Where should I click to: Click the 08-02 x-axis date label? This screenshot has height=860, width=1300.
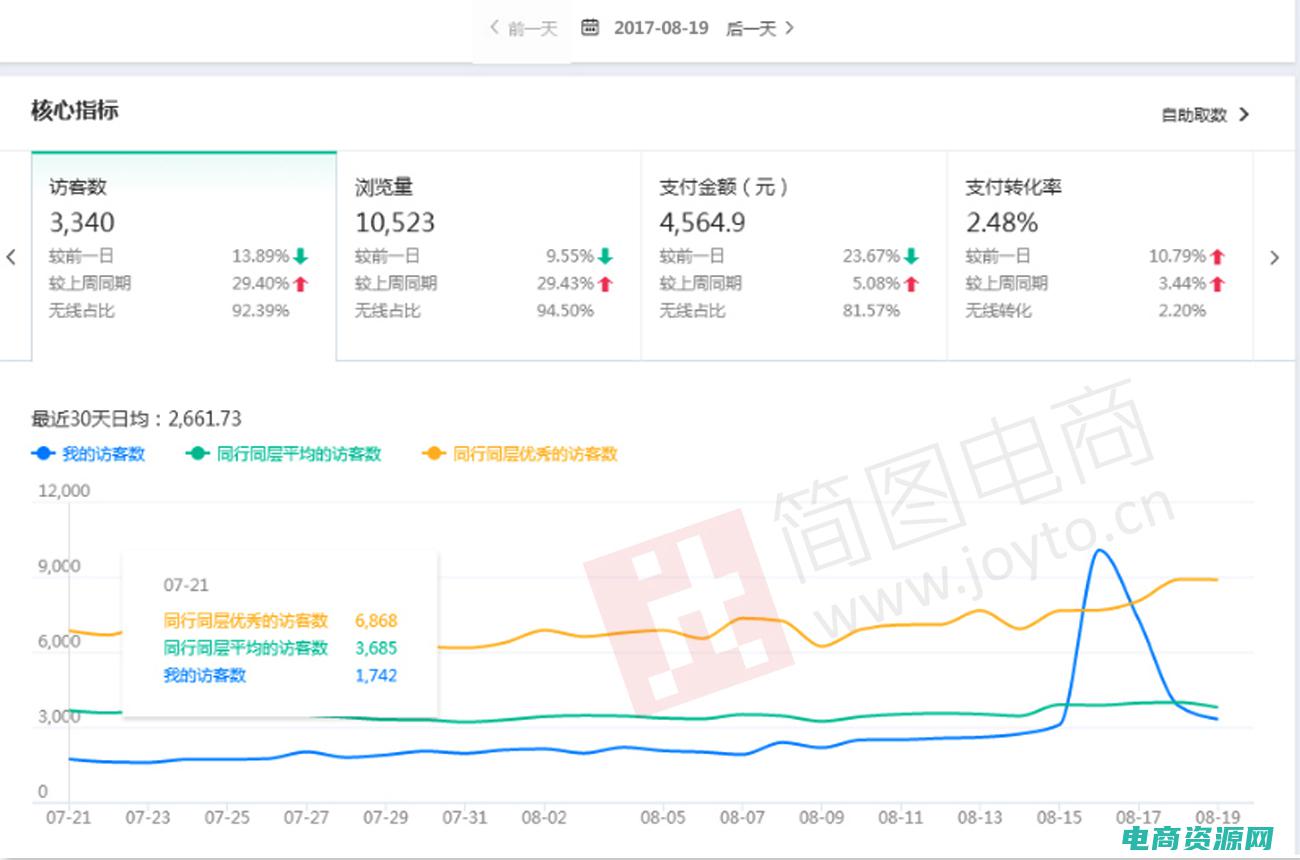(543, 817)
